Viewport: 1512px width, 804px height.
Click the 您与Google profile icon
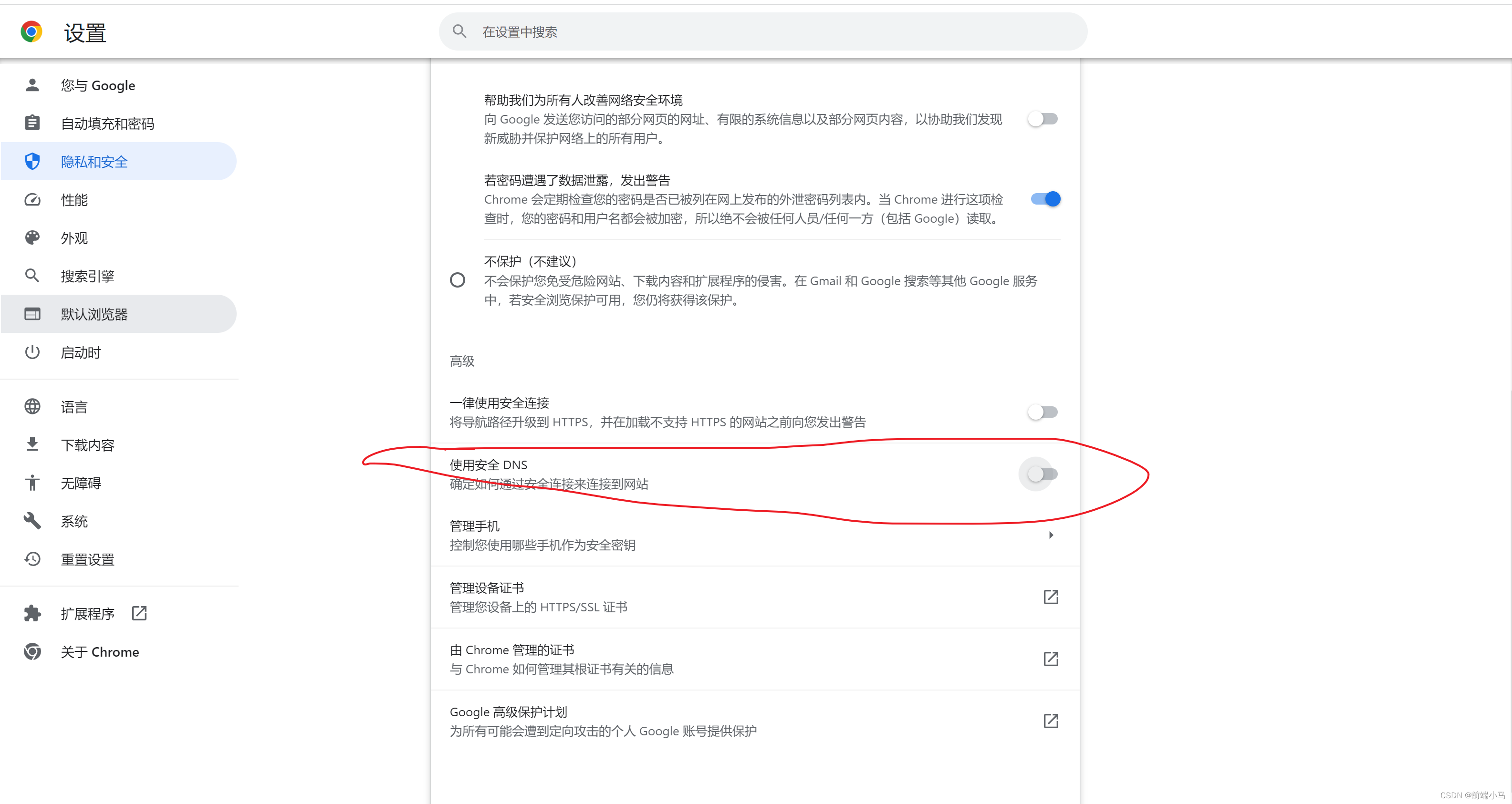pyautogui.click(x=31, y=85)
